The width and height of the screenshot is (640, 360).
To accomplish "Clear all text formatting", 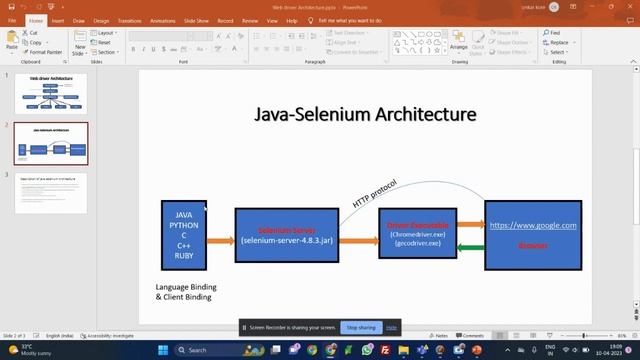I will pos(241,36).
